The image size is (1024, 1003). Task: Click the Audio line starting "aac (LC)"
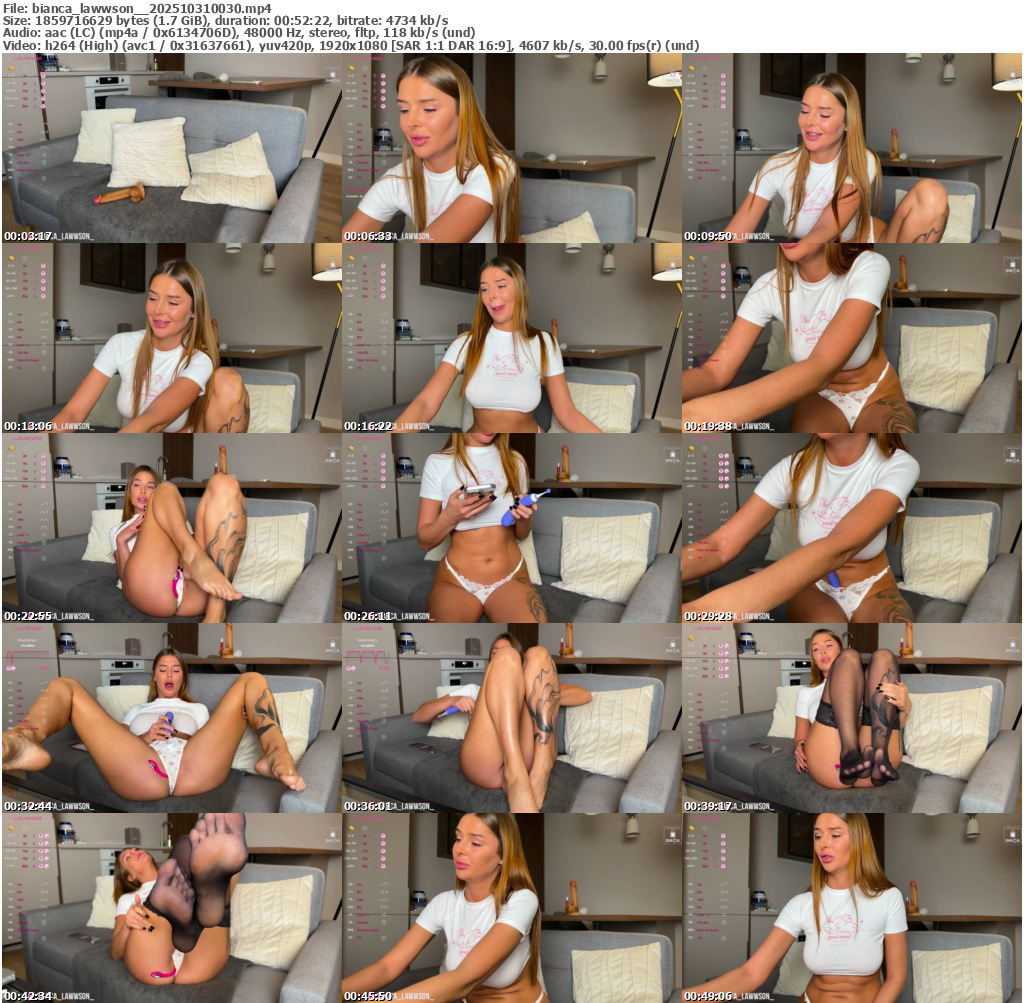pyautogui.click(x=260, y=33)
